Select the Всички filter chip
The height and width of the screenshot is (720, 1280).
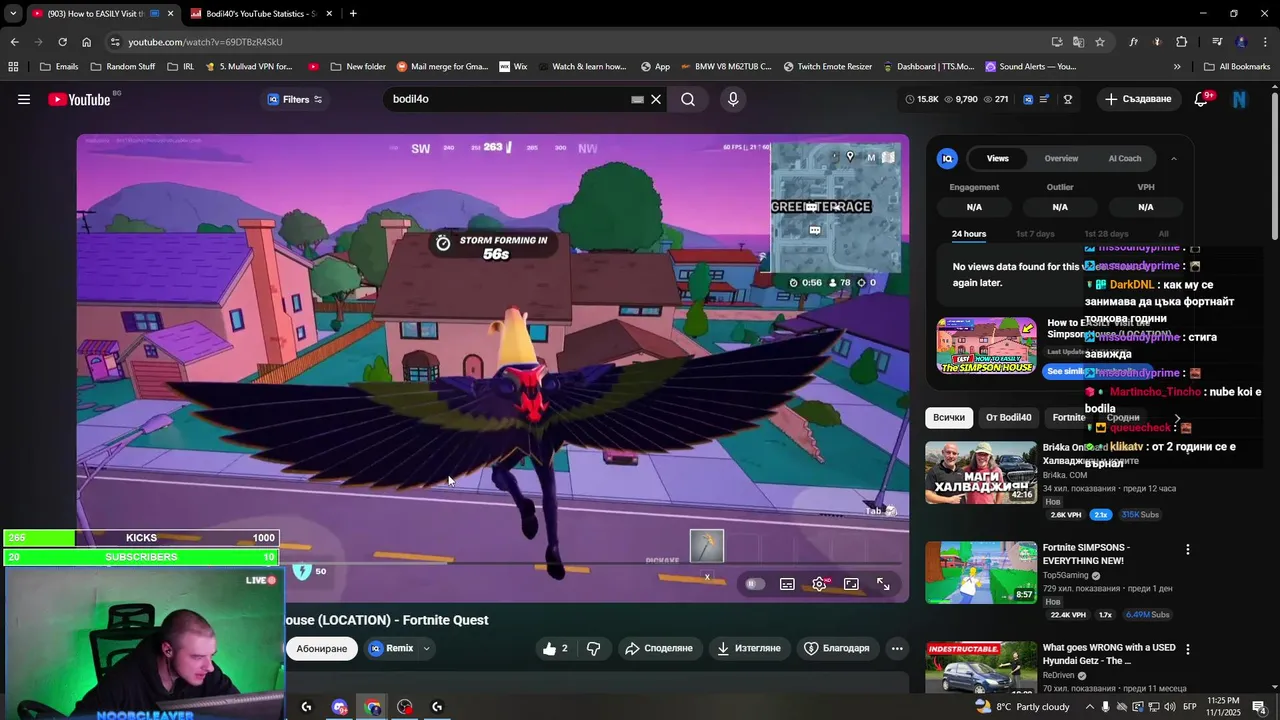pos(949,417)
